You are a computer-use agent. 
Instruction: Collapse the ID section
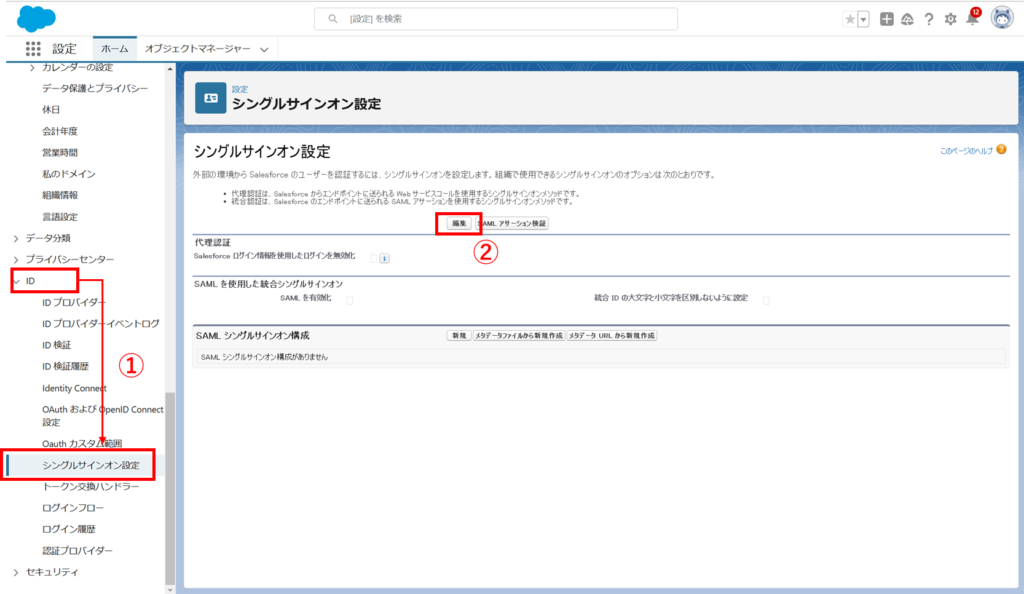[x=16, y=281]
